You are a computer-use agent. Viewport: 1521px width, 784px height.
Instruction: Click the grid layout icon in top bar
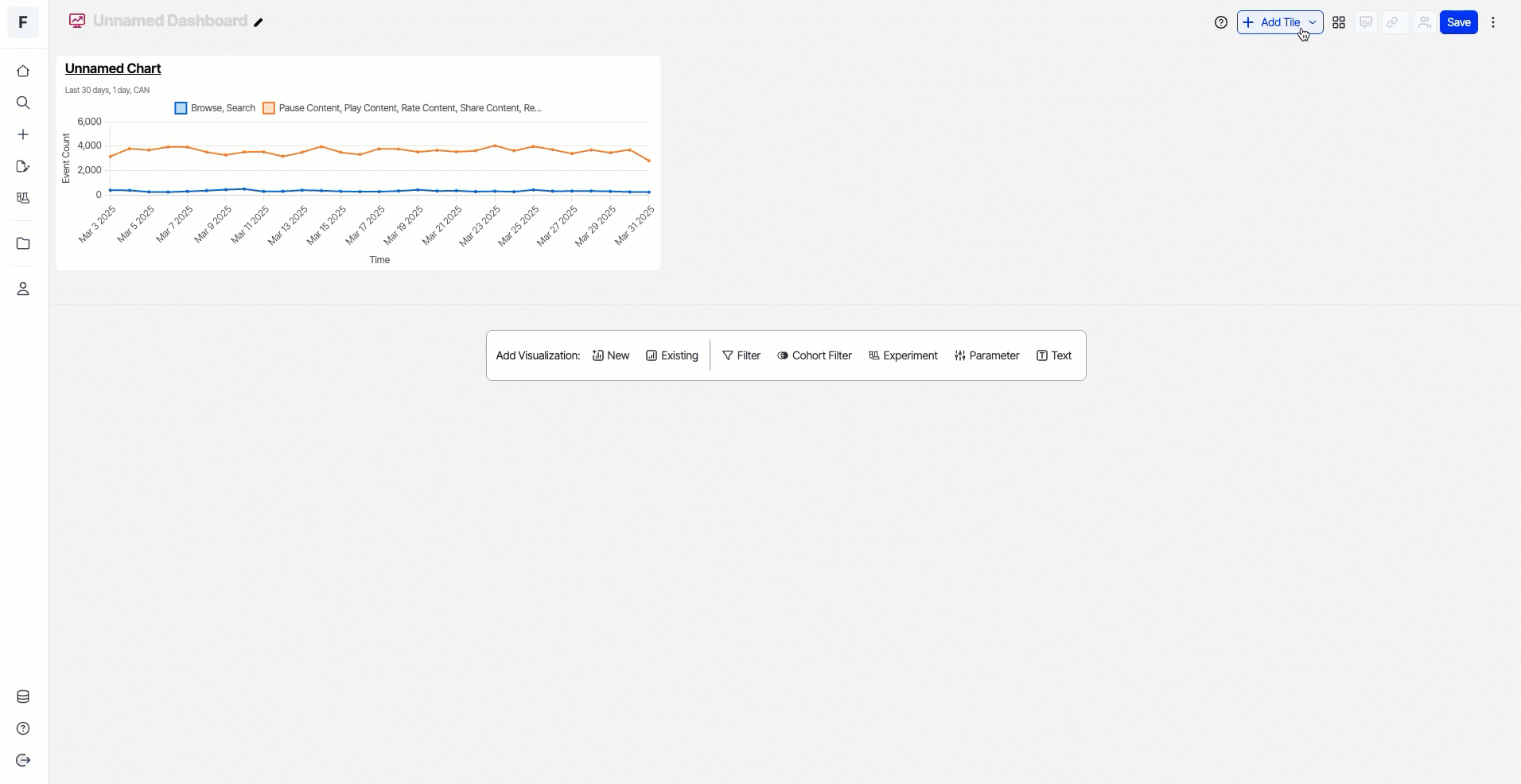[x=1339, y=22]
